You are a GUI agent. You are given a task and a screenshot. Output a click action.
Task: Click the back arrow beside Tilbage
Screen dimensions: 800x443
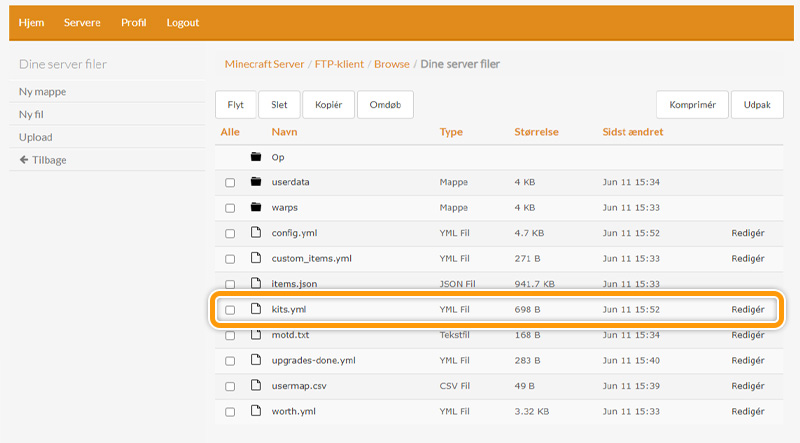(23, 160)
